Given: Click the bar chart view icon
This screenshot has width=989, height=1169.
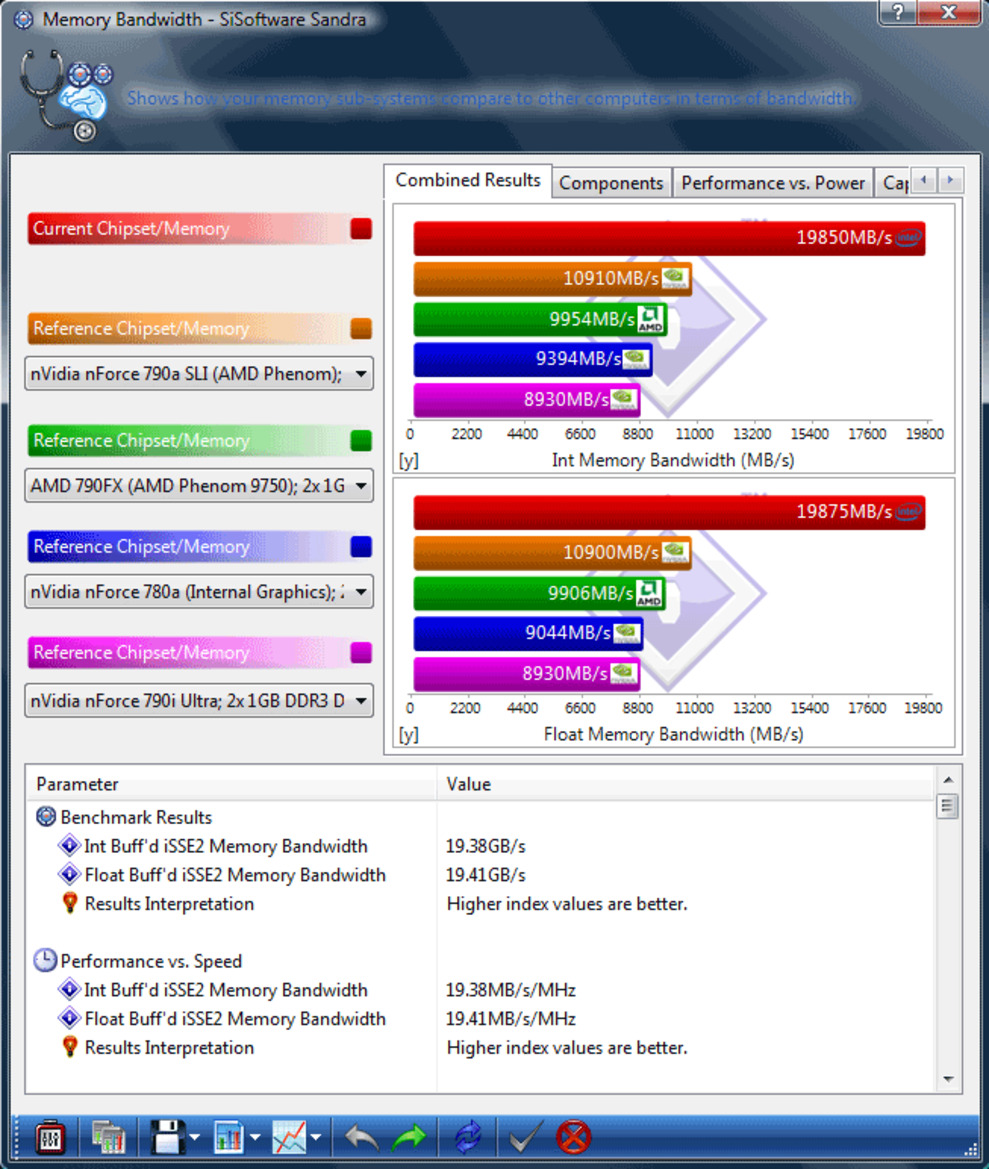Looking at the screenshot, I should tap(229, 1138).
